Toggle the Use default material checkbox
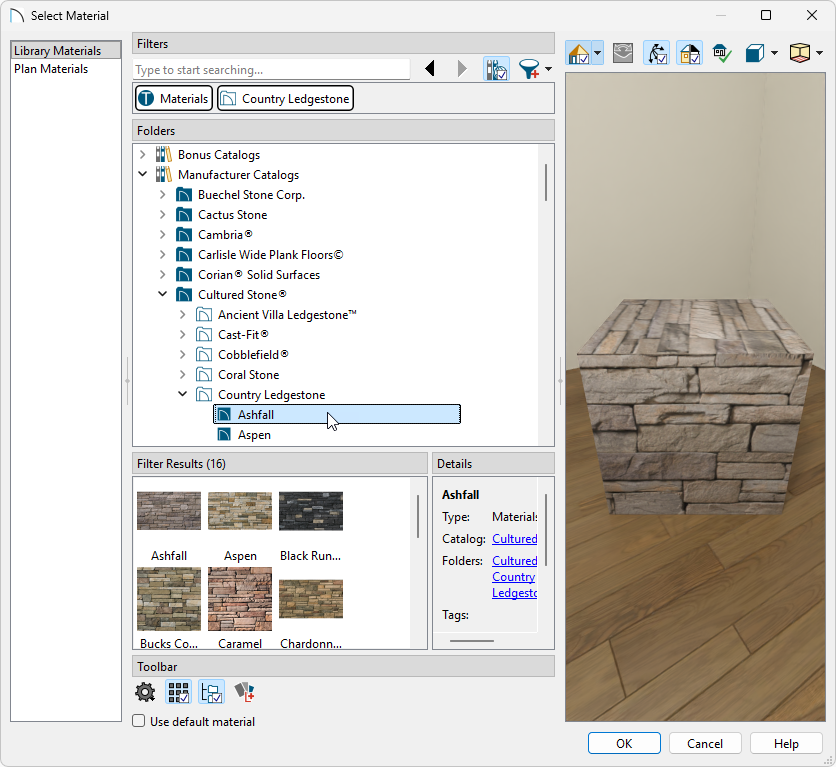The height and width of the screenshot is (767, 836). coord(138,721)
